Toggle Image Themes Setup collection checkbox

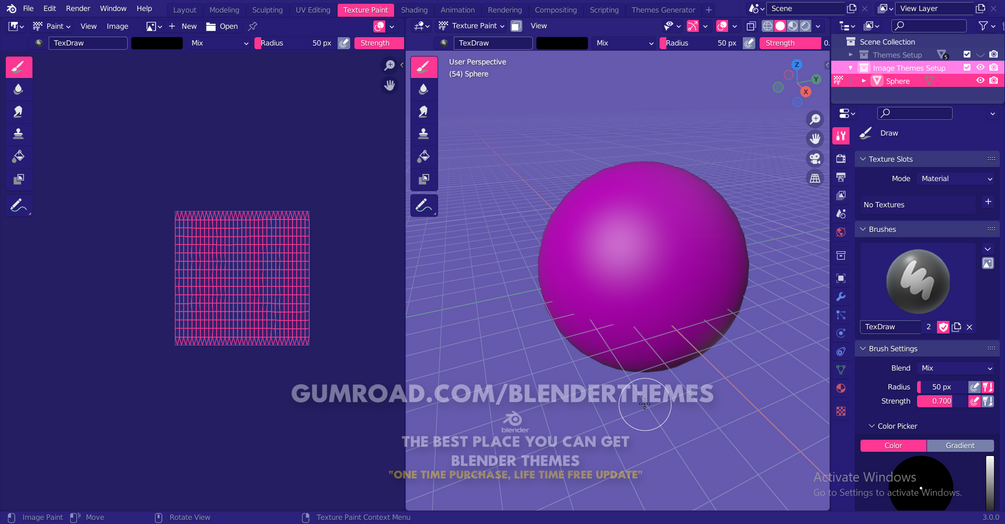coord(967,67)
